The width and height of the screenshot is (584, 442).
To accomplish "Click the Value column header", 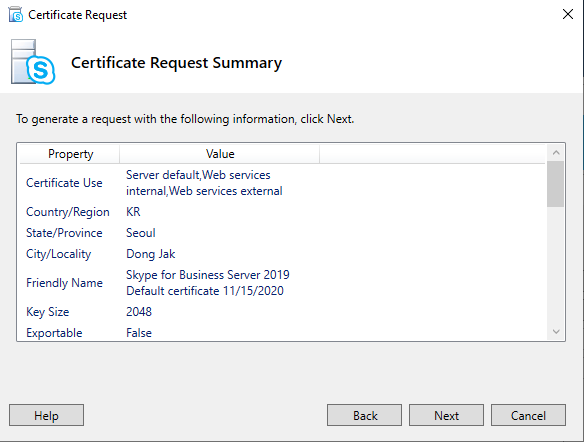I will (220, 154).
